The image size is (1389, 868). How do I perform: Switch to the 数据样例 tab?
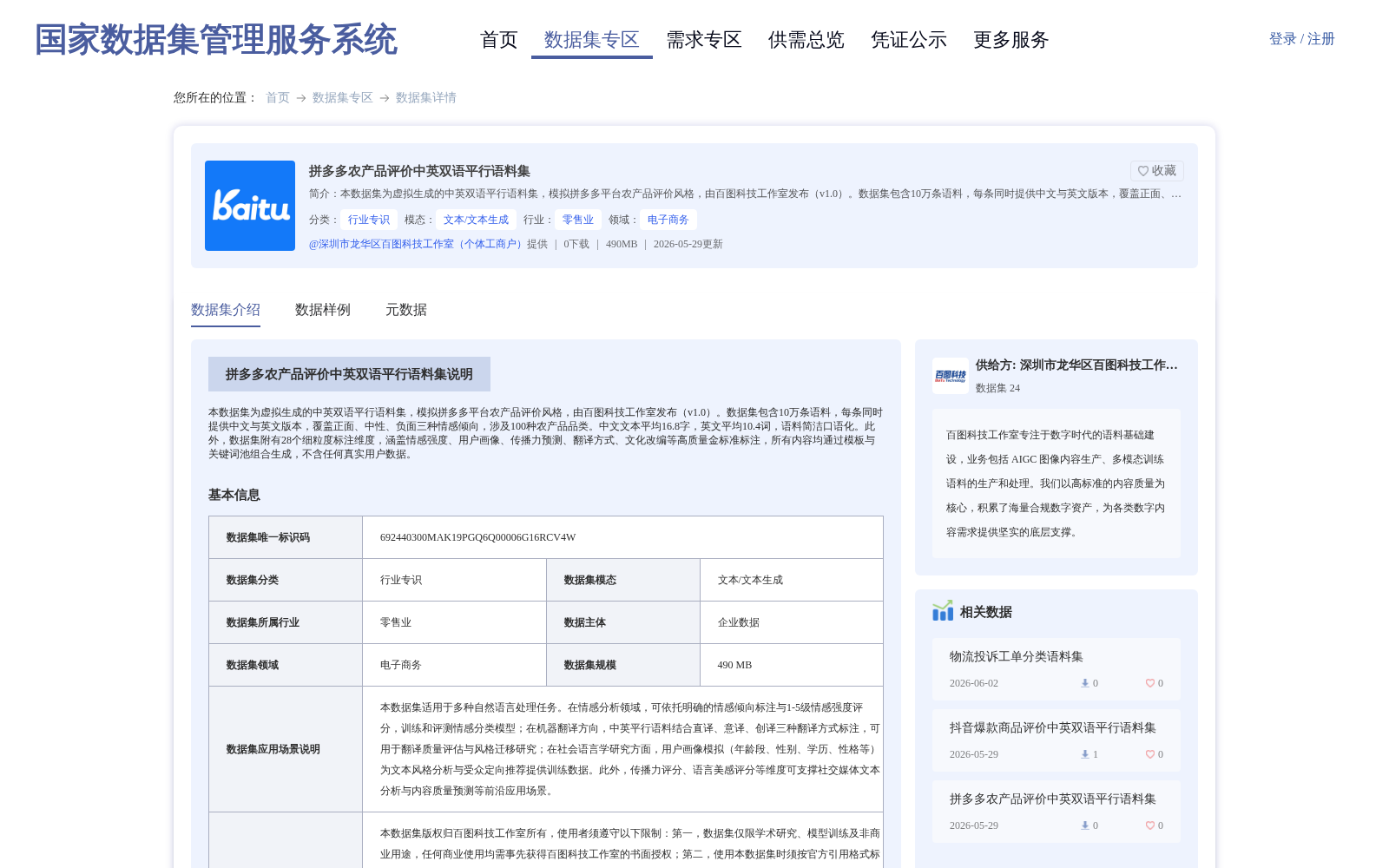(323, 310)
